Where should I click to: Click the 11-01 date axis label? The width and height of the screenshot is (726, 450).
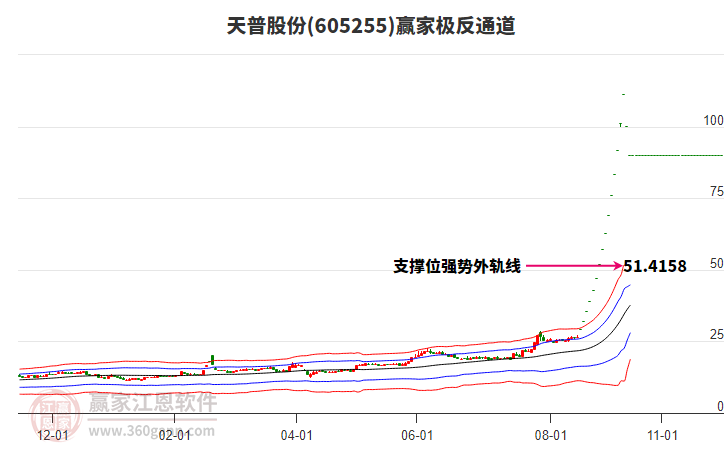tap(662, 435)
